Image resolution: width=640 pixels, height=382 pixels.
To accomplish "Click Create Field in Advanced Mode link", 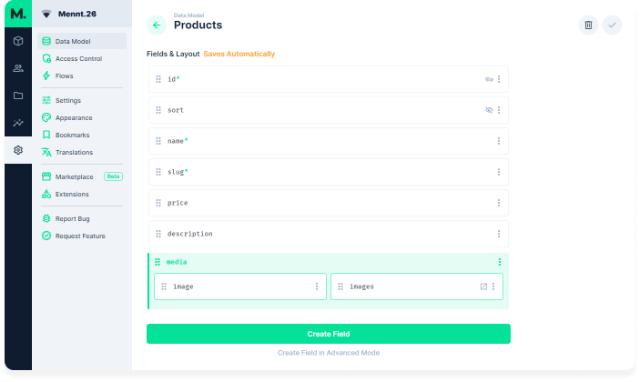I will point(329,353).
